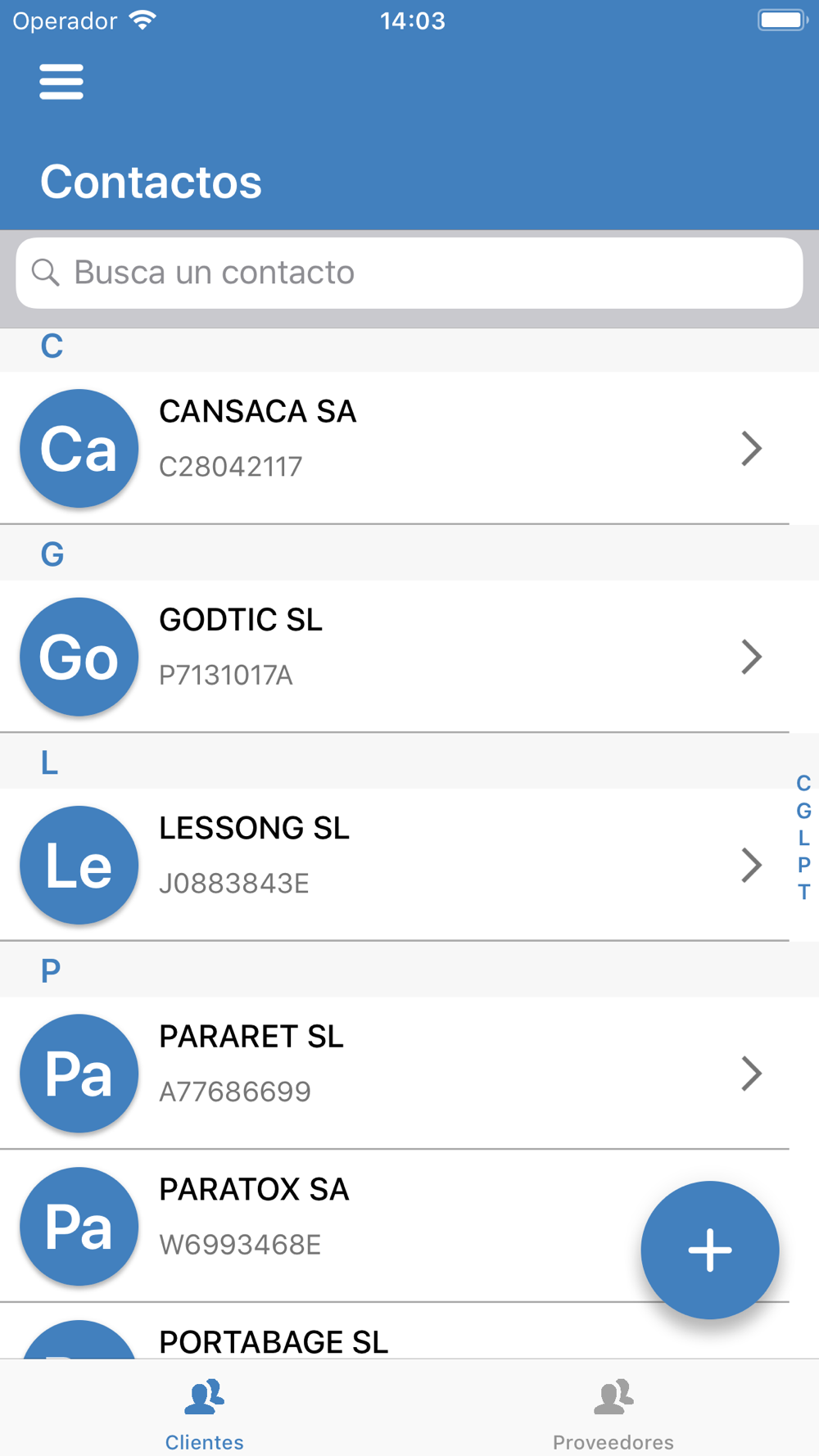Open the PARATOX SA contact name
Viewport: 819px width, 1456px height.
(x=254, y=1189)
